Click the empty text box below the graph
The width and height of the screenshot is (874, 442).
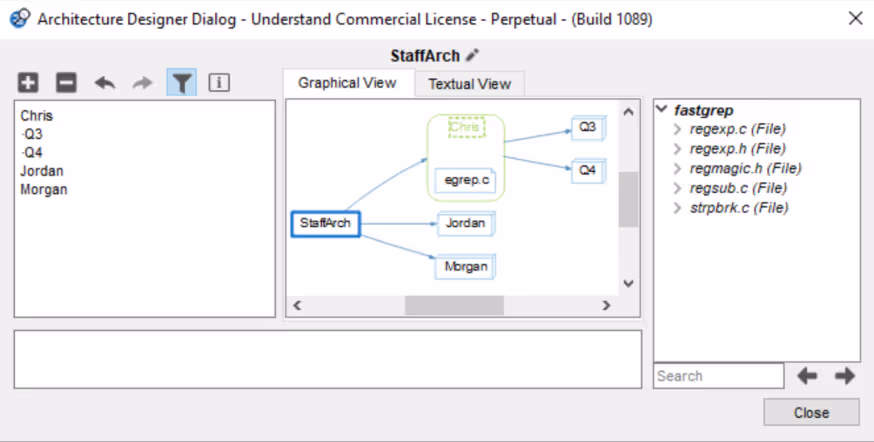pos(328,360)
